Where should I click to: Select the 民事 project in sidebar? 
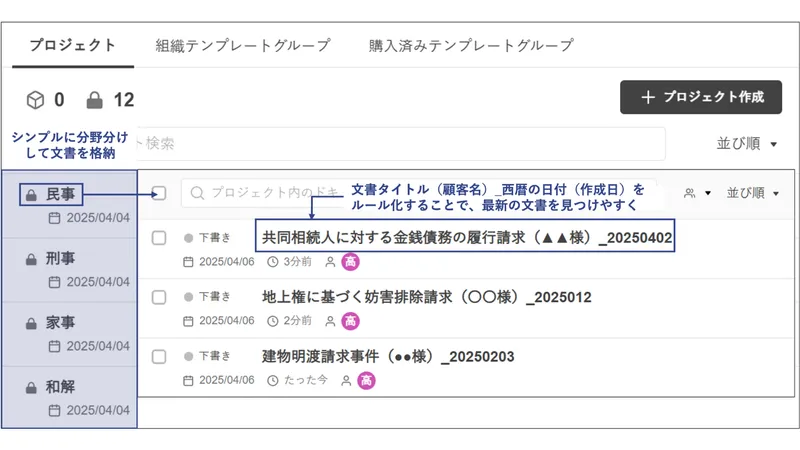(x=70, y=205)
